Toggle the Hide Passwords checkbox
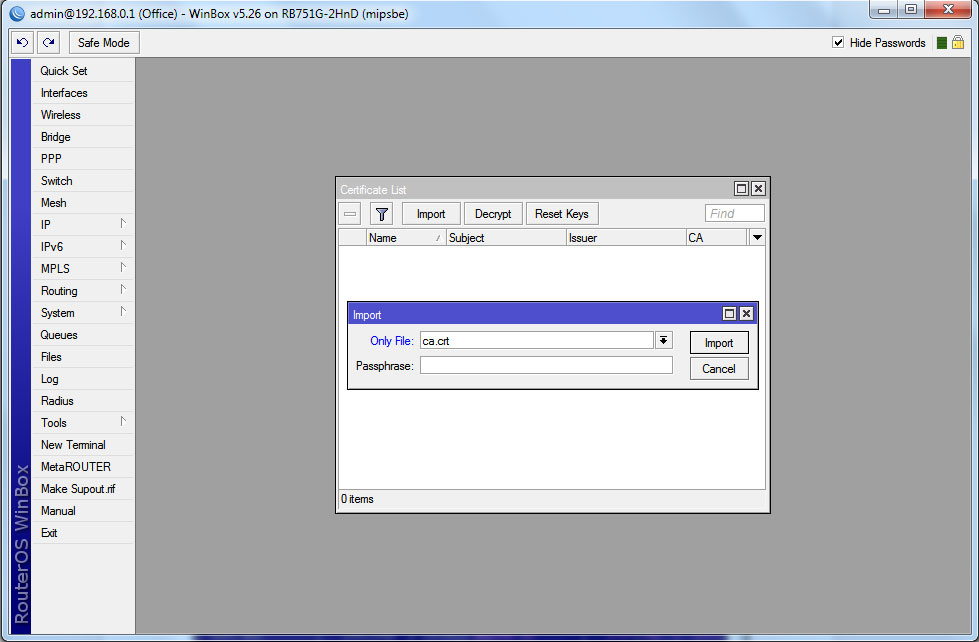 (839, 43)
